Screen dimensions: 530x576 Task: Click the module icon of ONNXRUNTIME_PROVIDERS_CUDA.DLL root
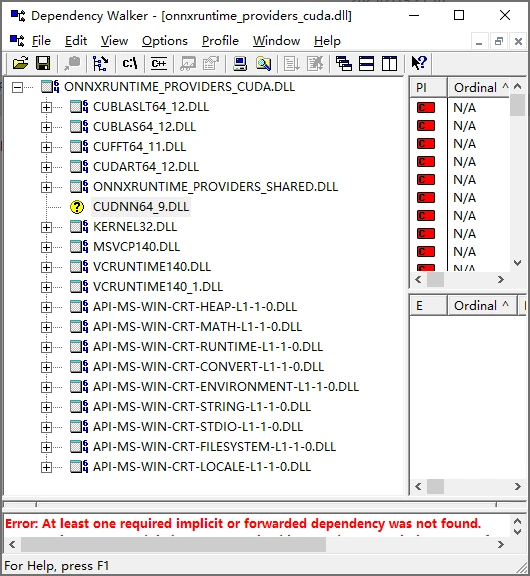tap(50, 87)
